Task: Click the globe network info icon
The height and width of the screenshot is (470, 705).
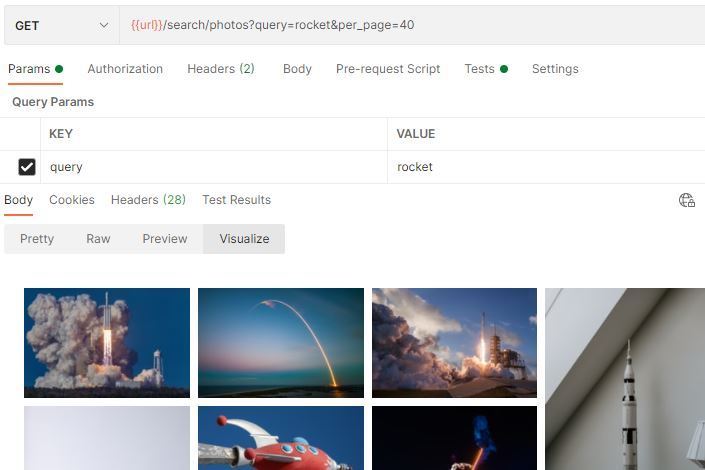Action: click(687, 200)
